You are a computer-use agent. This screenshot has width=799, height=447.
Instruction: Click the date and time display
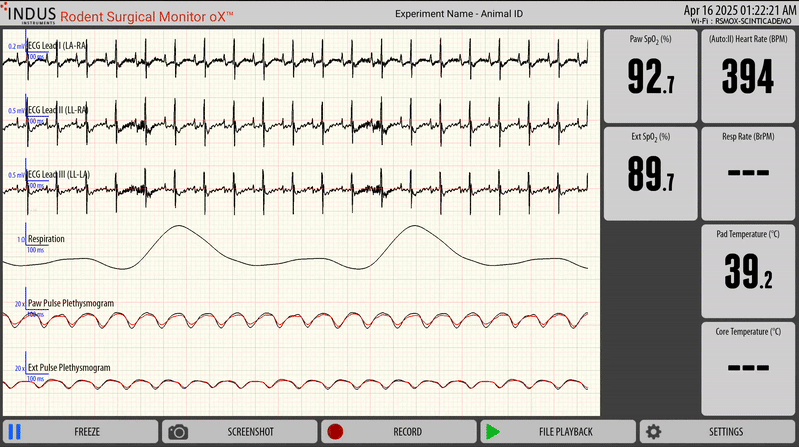[739, 10]
